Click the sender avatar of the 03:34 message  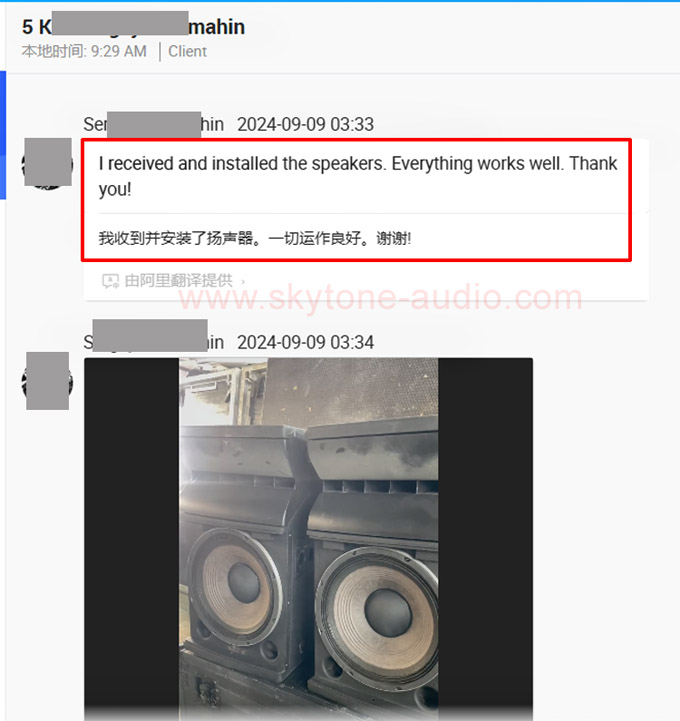pyautogui.click(x=47, y=381)
